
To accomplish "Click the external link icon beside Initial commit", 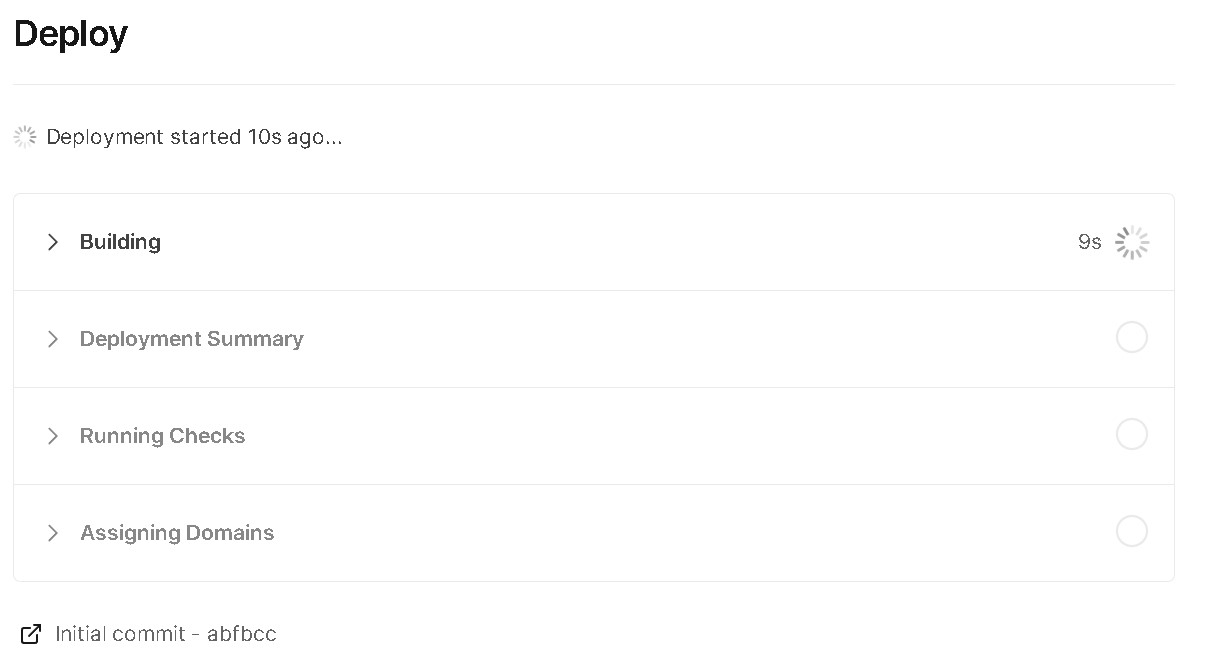I will [31, 633].
